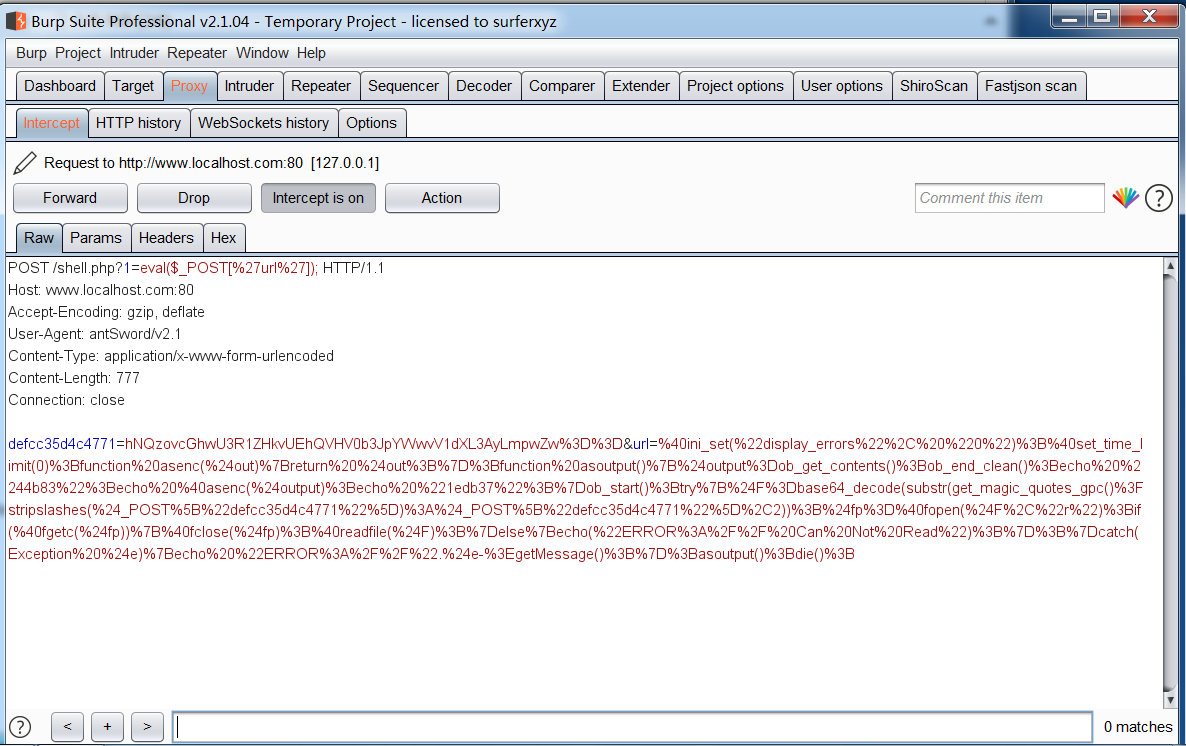Go to next search match button
This screenshot has height=746, width=1186.
point(147,727)
